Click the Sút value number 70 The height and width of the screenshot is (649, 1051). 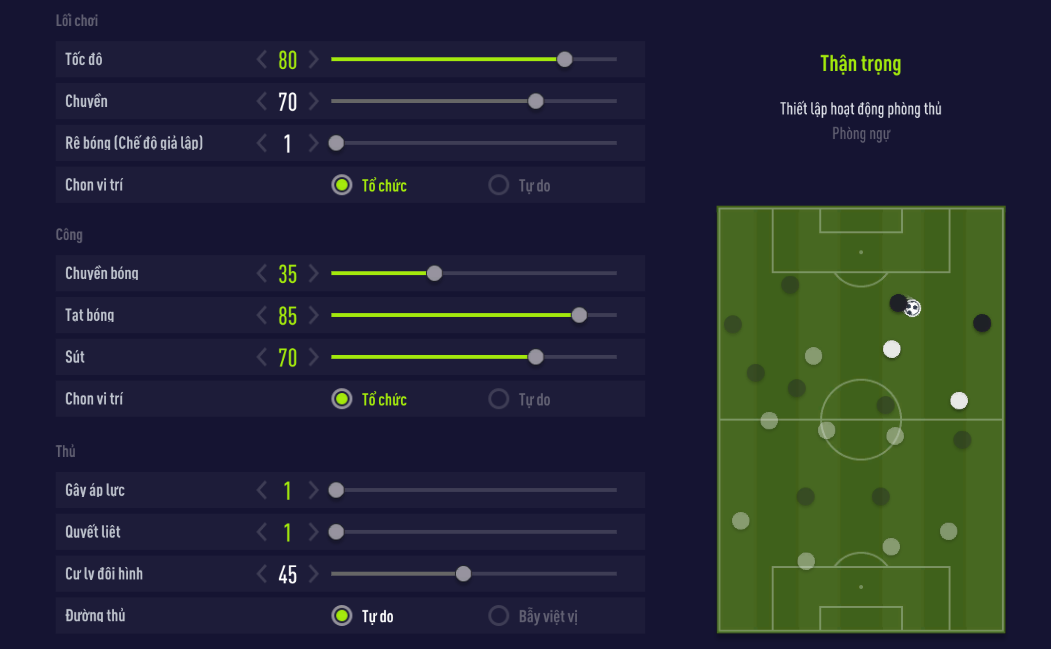click(288, 358)
